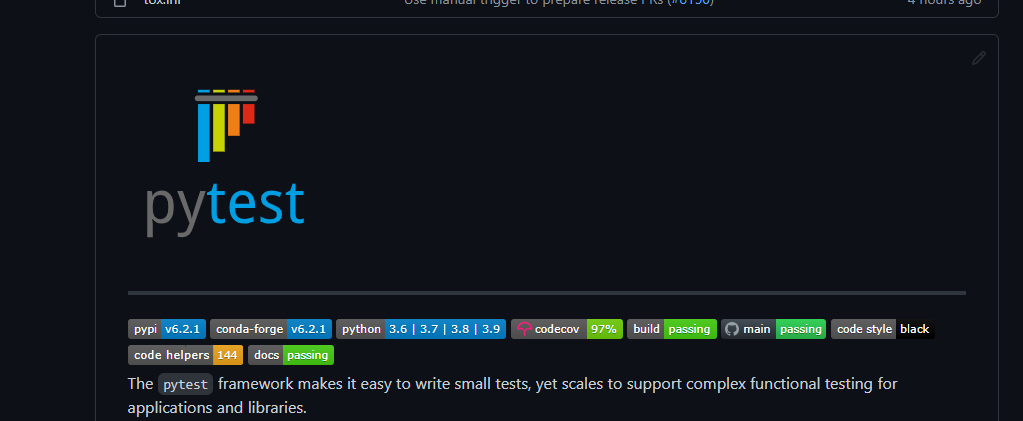This screenshot has width=1023, height=421.
Task: Open the pytest logo image
Action: pos(225,163)
